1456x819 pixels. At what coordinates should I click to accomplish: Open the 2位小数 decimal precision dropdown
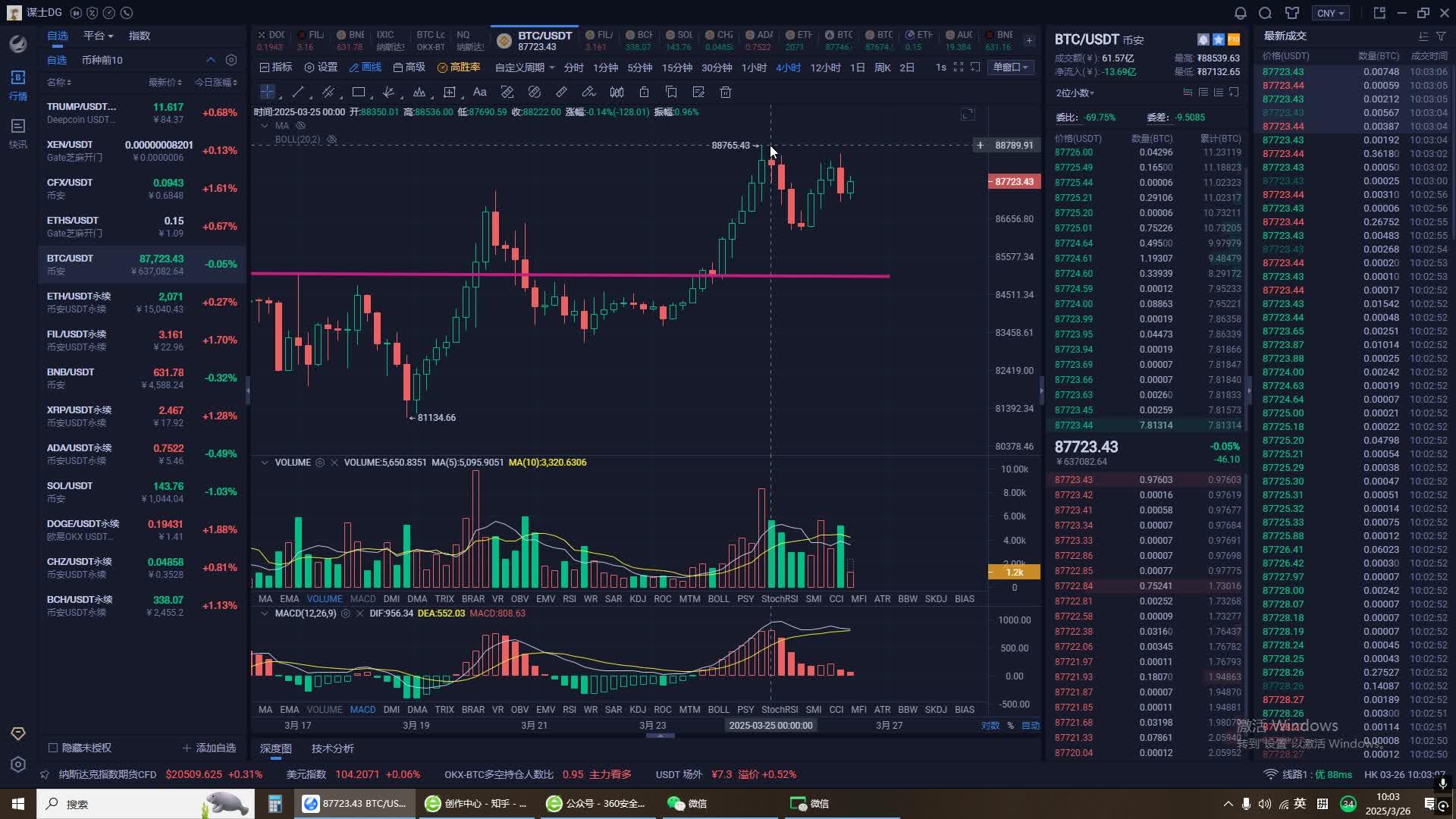1075,93
